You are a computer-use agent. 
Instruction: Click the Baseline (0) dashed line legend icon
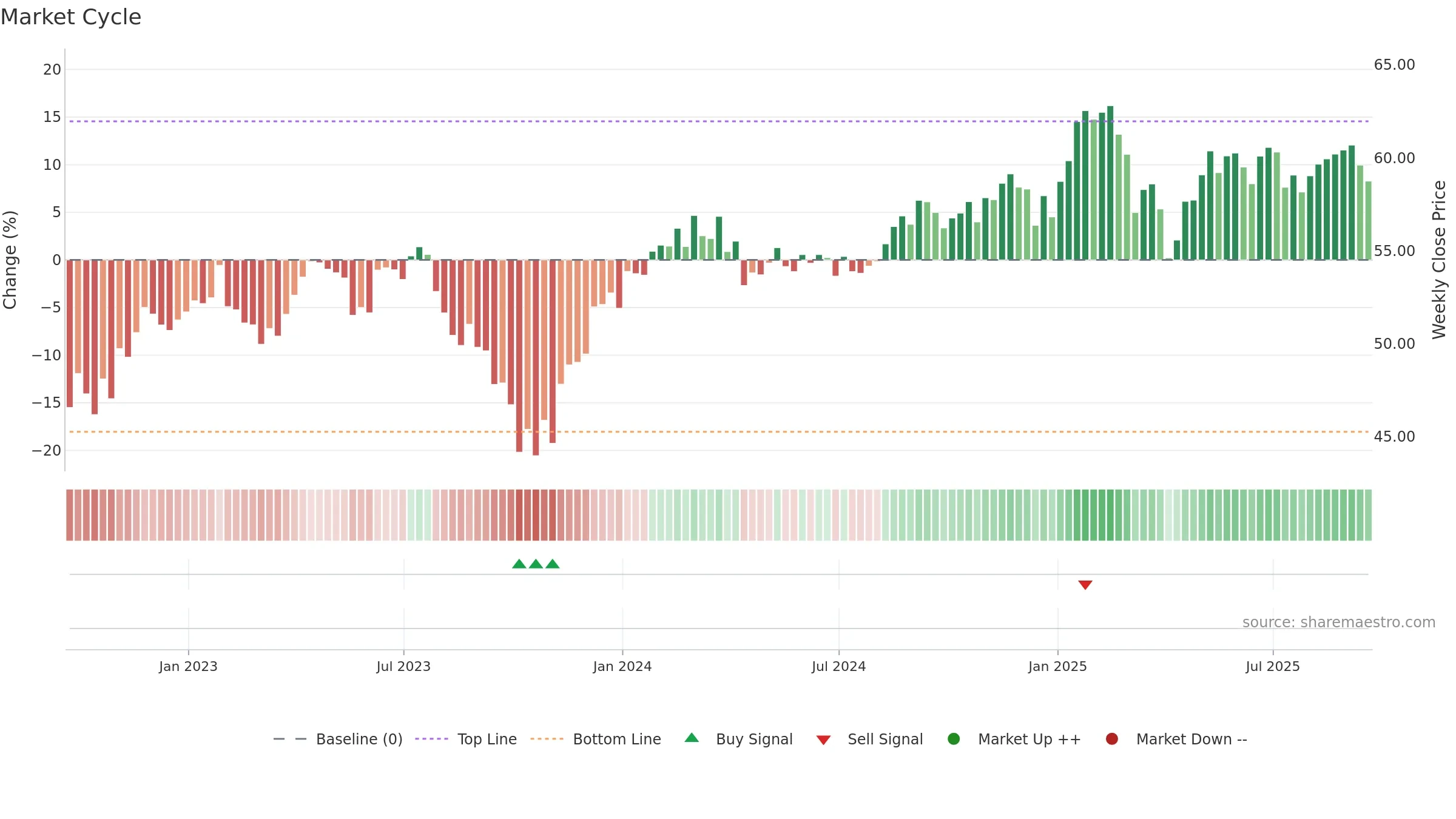pyautogui.click(x=290, y=739)
